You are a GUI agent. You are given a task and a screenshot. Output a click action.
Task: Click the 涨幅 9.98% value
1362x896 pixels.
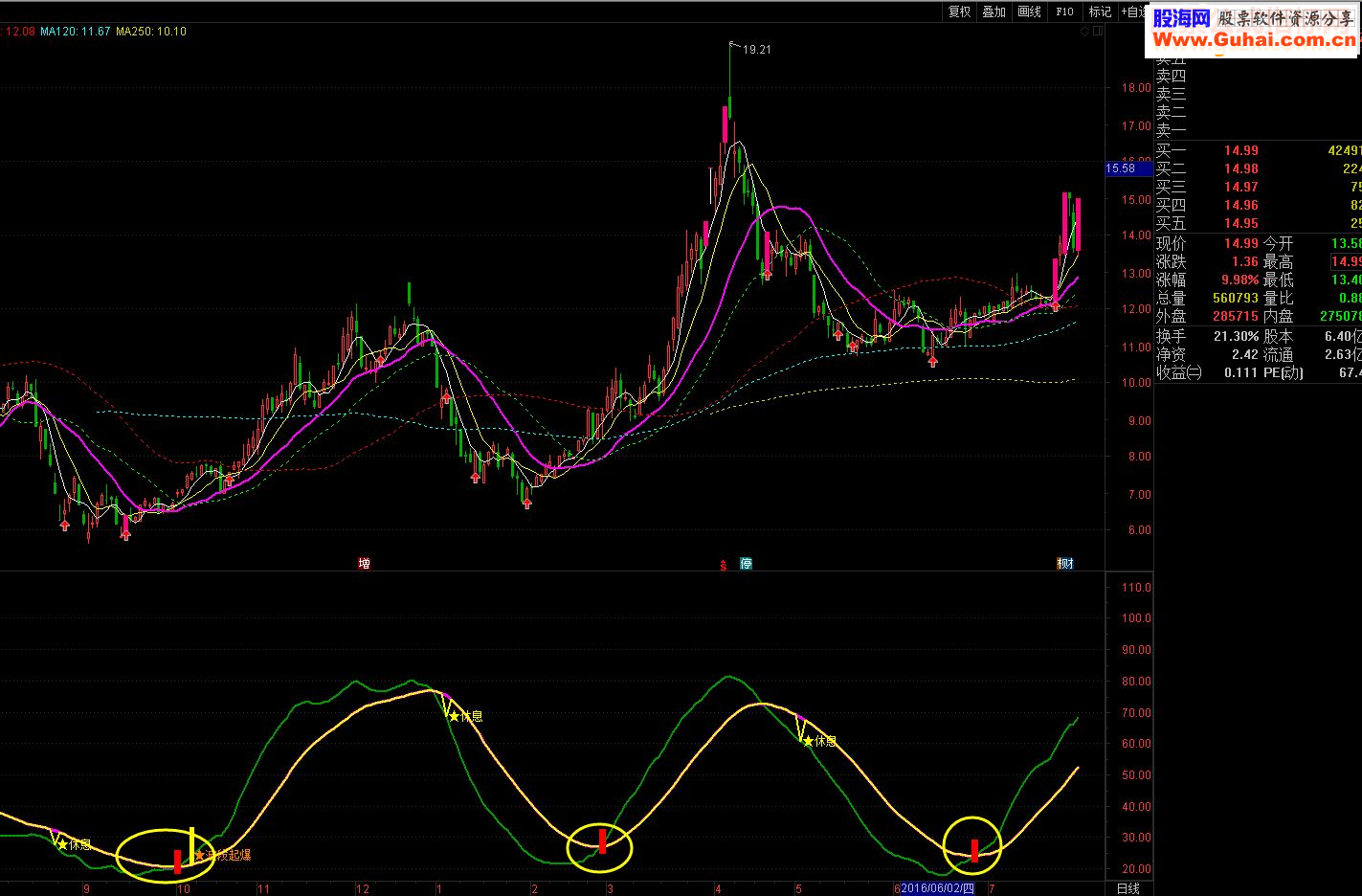point(1239,280)
